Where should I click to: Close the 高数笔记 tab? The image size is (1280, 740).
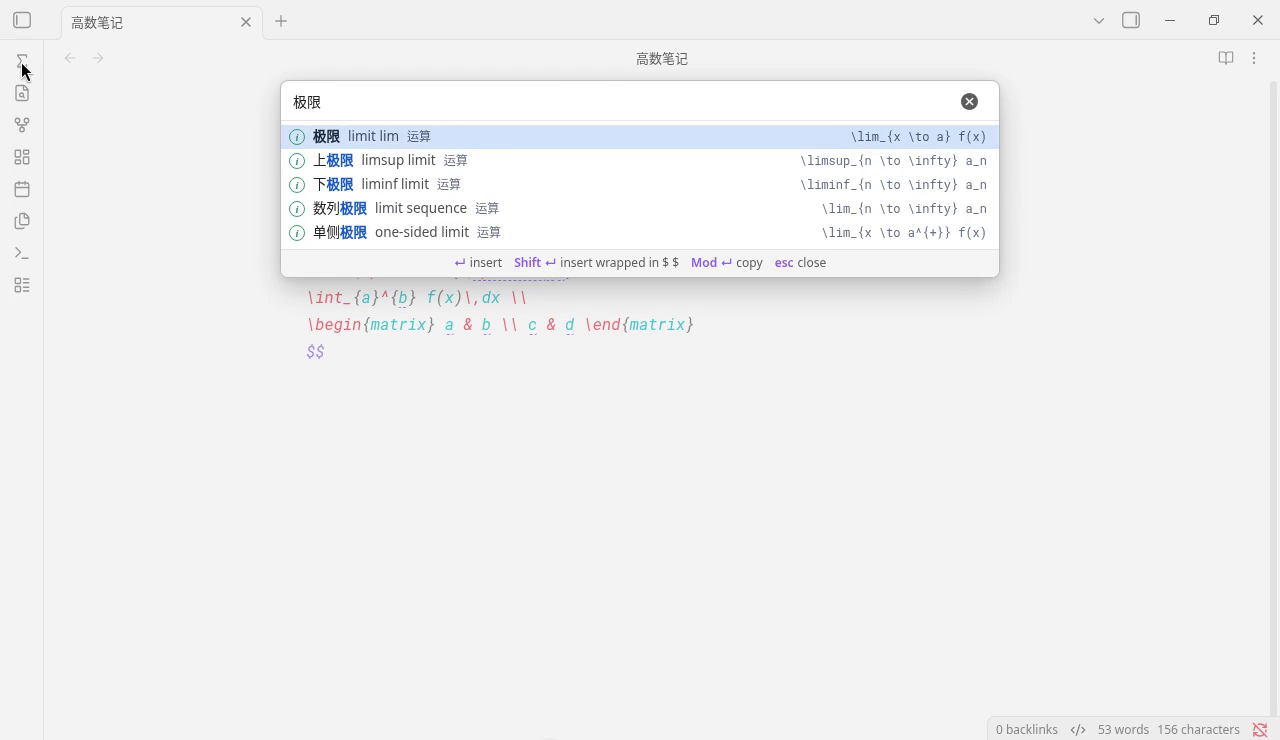click(x=246, y=22)
